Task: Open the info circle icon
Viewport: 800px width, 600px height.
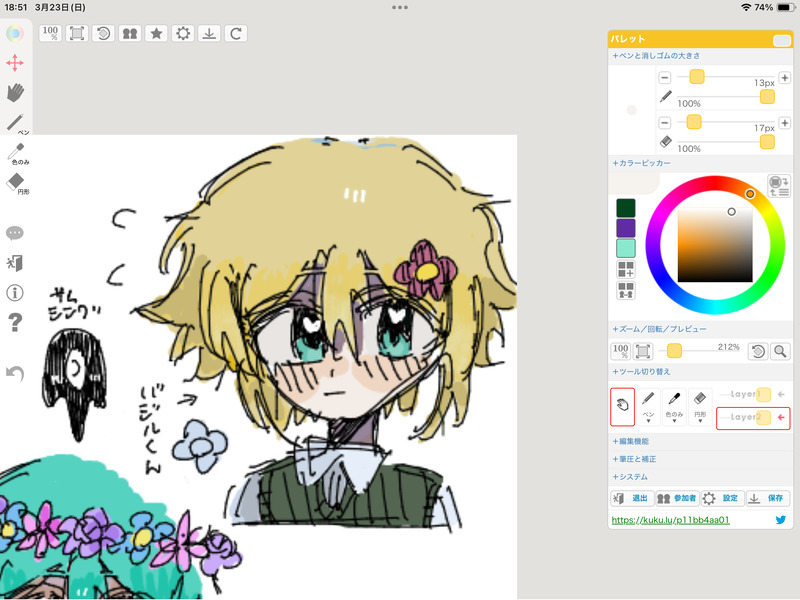Action: (x=15, y=293)
